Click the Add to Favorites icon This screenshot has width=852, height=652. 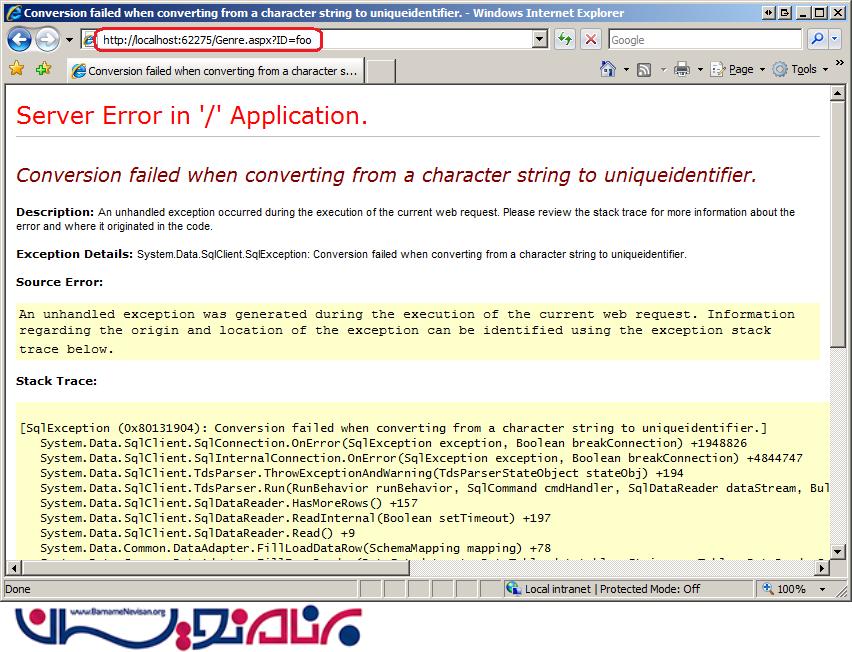click(x=43, y=69)
